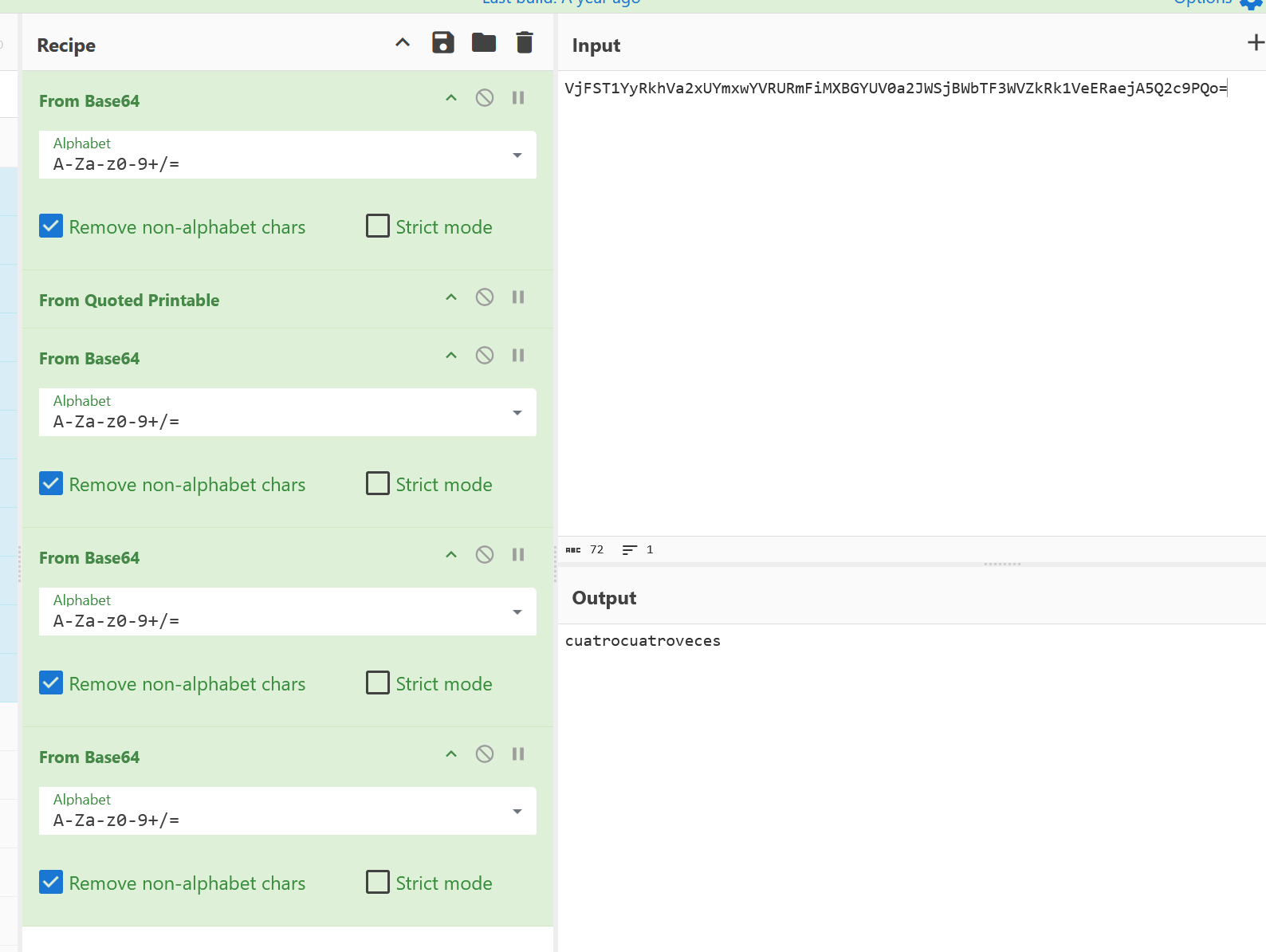The width and height of the screenshot is (1266, 952).
Task: Disable the first From Base64 operation
Action: (485, 98)
